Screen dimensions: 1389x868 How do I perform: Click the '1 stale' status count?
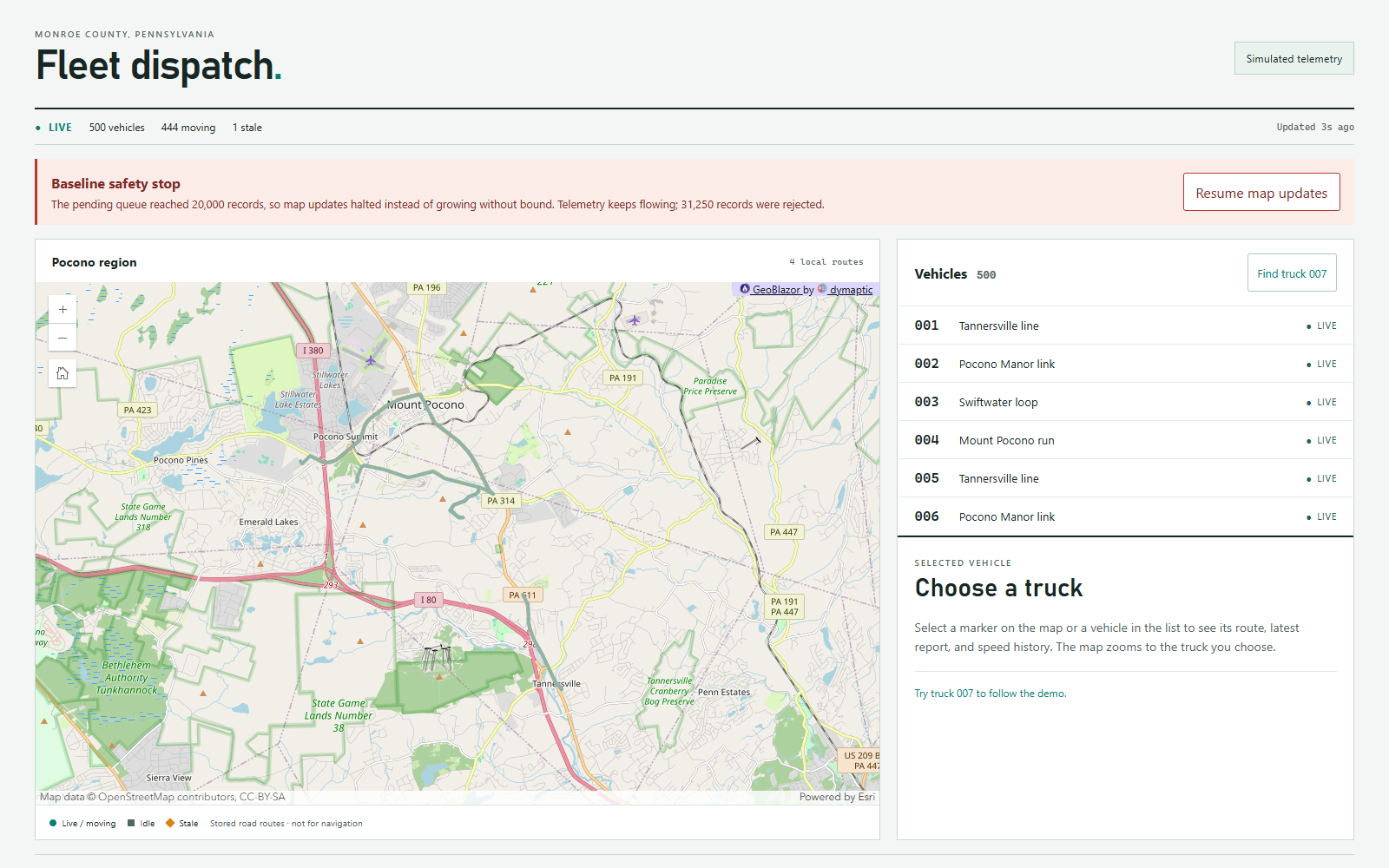pyautogui.click(x=247, y=128)
